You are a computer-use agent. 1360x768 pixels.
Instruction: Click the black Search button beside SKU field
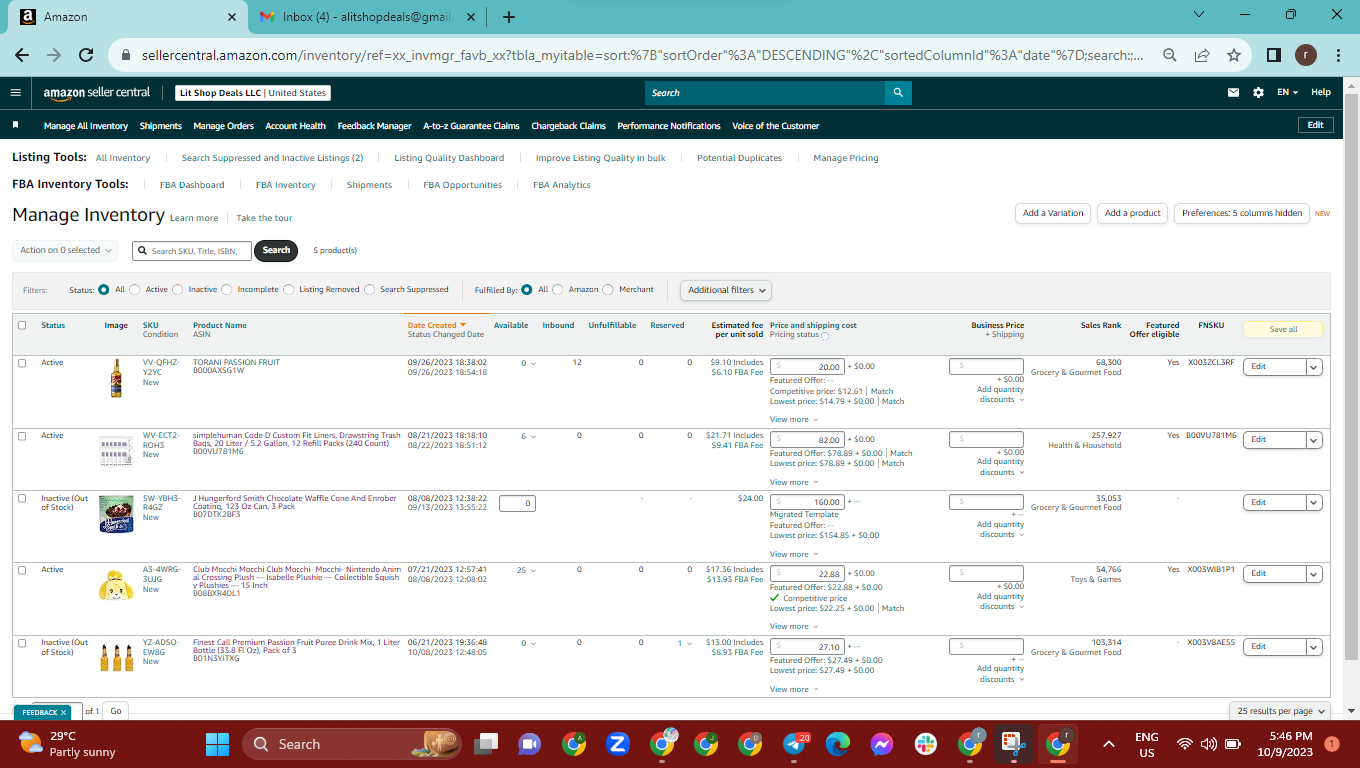pos(276,251)
